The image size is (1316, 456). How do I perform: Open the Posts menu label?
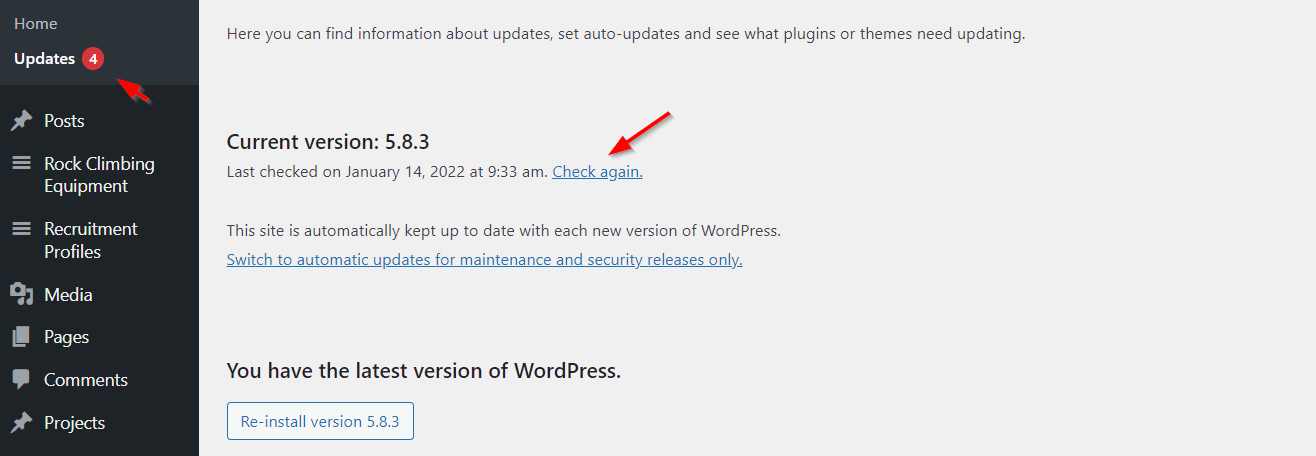click(64, 121)
